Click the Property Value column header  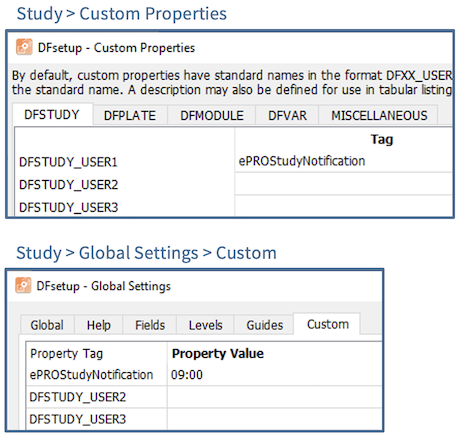tap(218, 354)
